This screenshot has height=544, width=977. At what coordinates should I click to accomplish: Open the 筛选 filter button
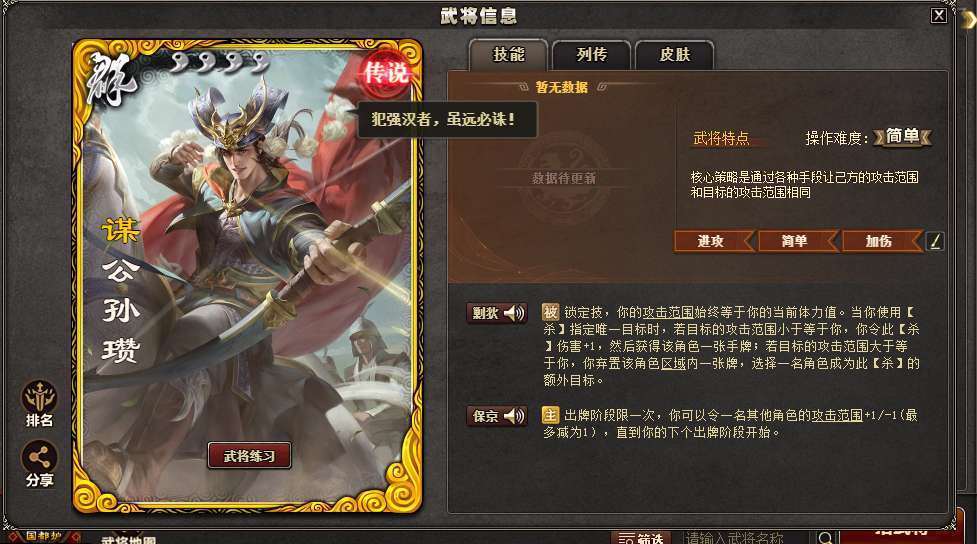click(641, 538)
